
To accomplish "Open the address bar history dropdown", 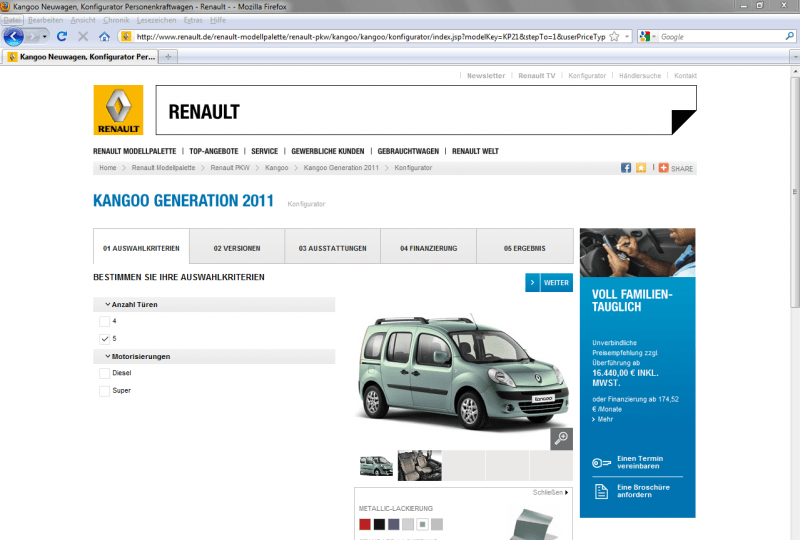I will (x=627, y=37).
